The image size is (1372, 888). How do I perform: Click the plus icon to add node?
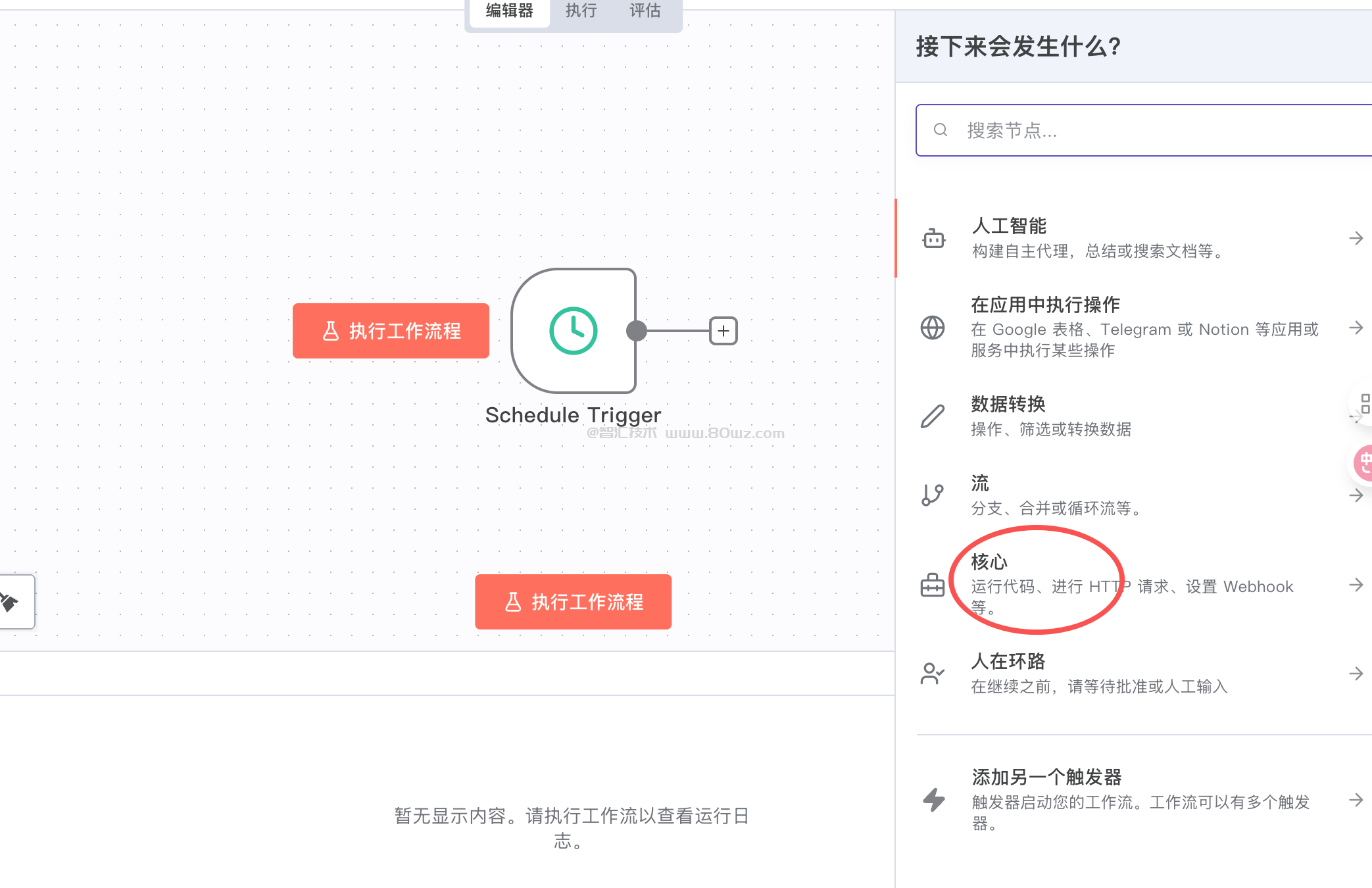click(x=723, y=331)
